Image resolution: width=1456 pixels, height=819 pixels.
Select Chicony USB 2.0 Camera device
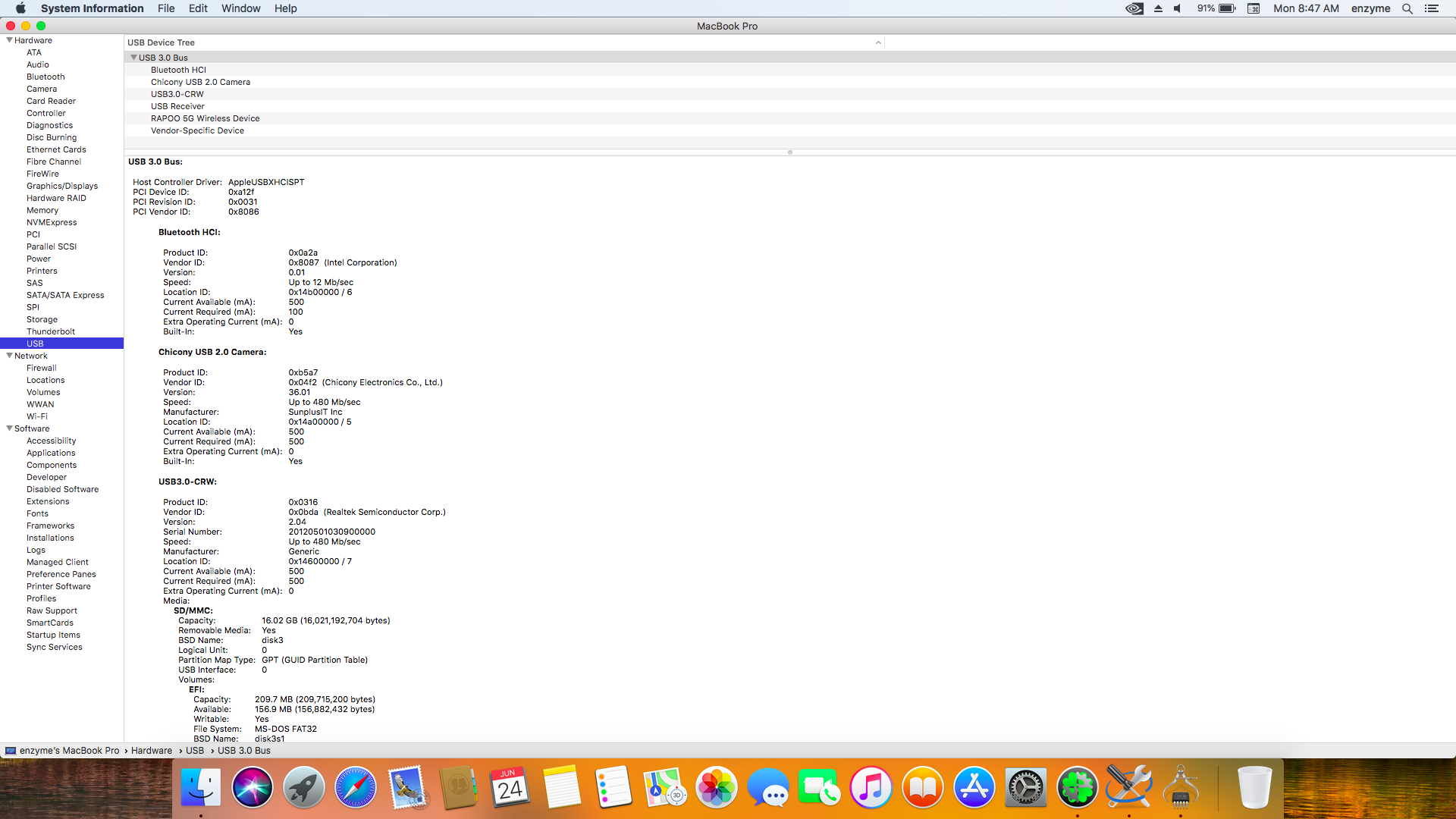click(x=200, y=82)
